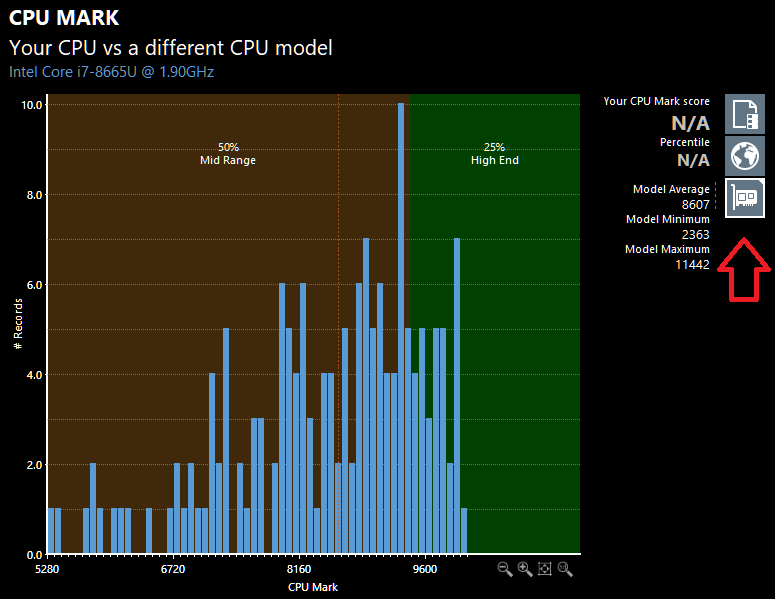
Task: Click the zoom in magnifier icon
Action: (525, 569)
